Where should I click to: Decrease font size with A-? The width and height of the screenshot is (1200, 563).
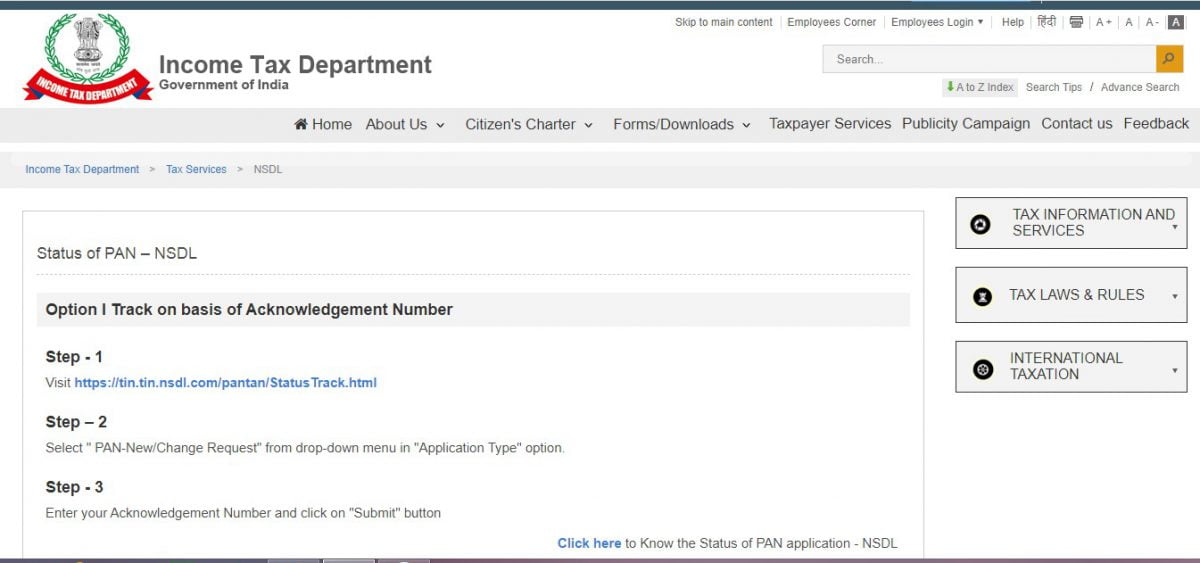[x=1152, y=22]
